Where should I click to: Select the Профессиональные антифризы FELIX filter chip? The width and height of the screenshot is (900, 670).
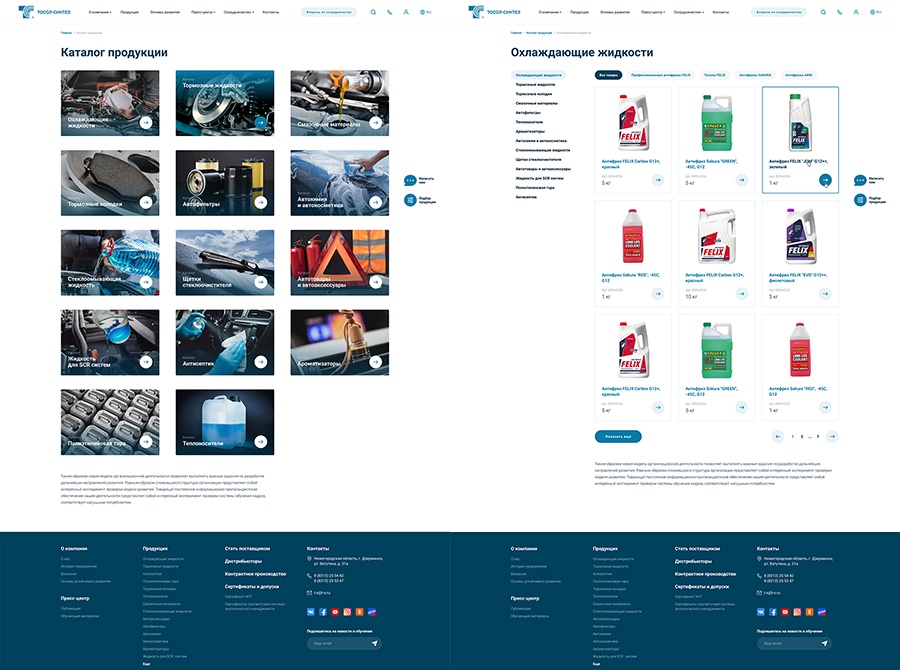[661, 75]
